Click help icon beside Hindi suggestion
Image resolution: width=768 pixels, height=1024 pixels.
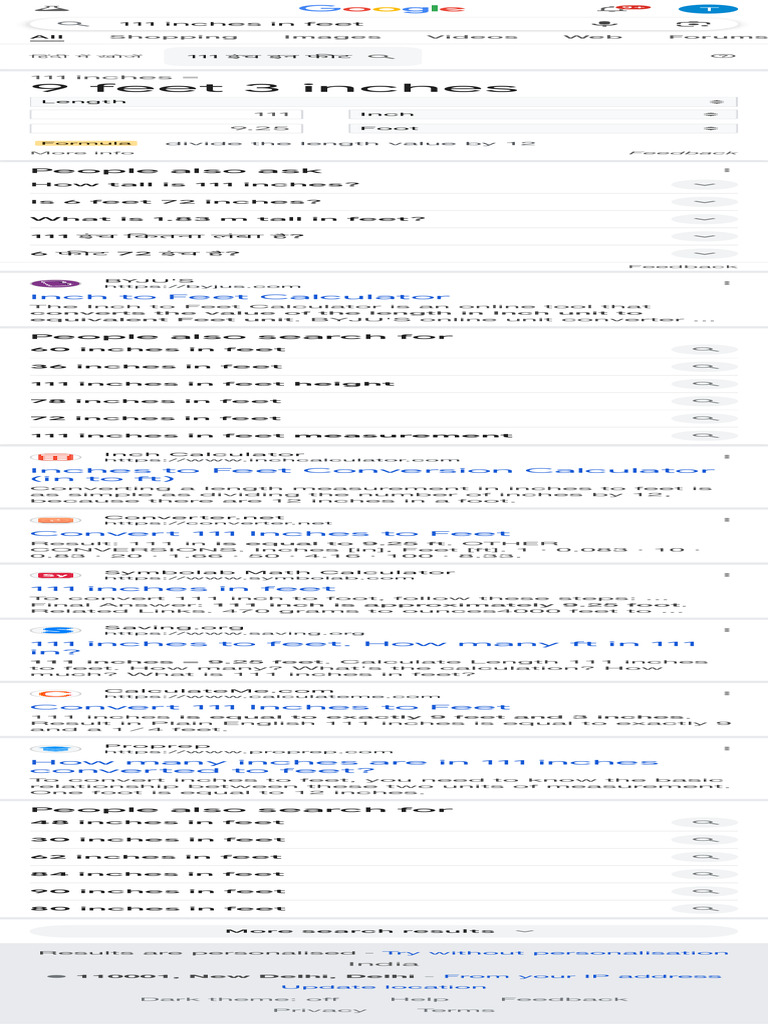point(722,57)
